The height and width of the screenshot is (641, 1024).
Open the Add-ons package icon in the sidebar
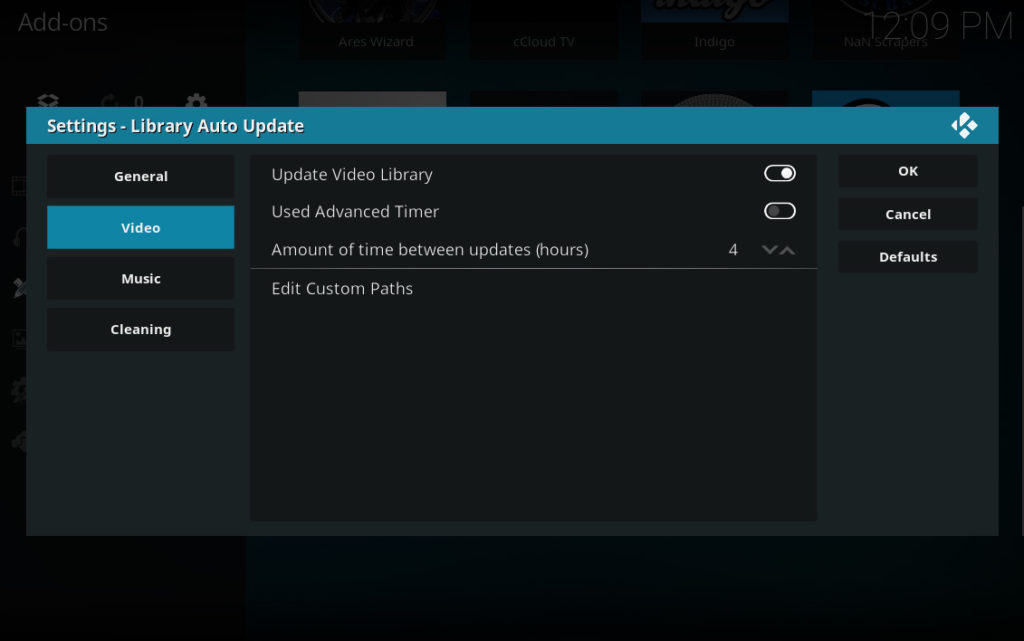click(x=47, y=102)
